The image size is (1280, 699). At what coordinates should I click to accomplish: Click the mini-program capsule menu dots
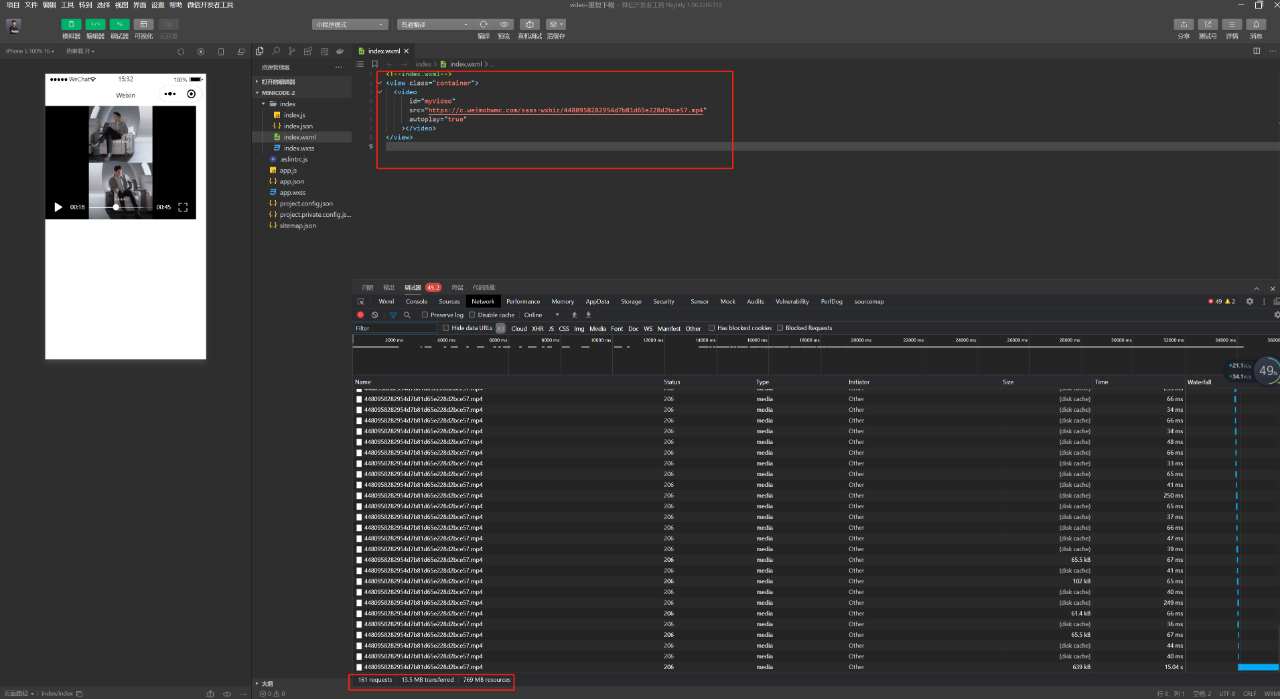tap(170, 94)
